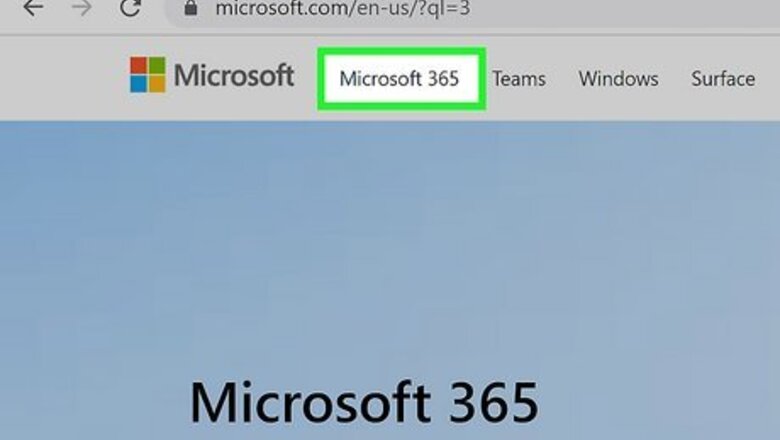Click the gray header area beside Surface
Image resolution: width=780 pixels, height=440 pixels.
[x=769, y=79]
